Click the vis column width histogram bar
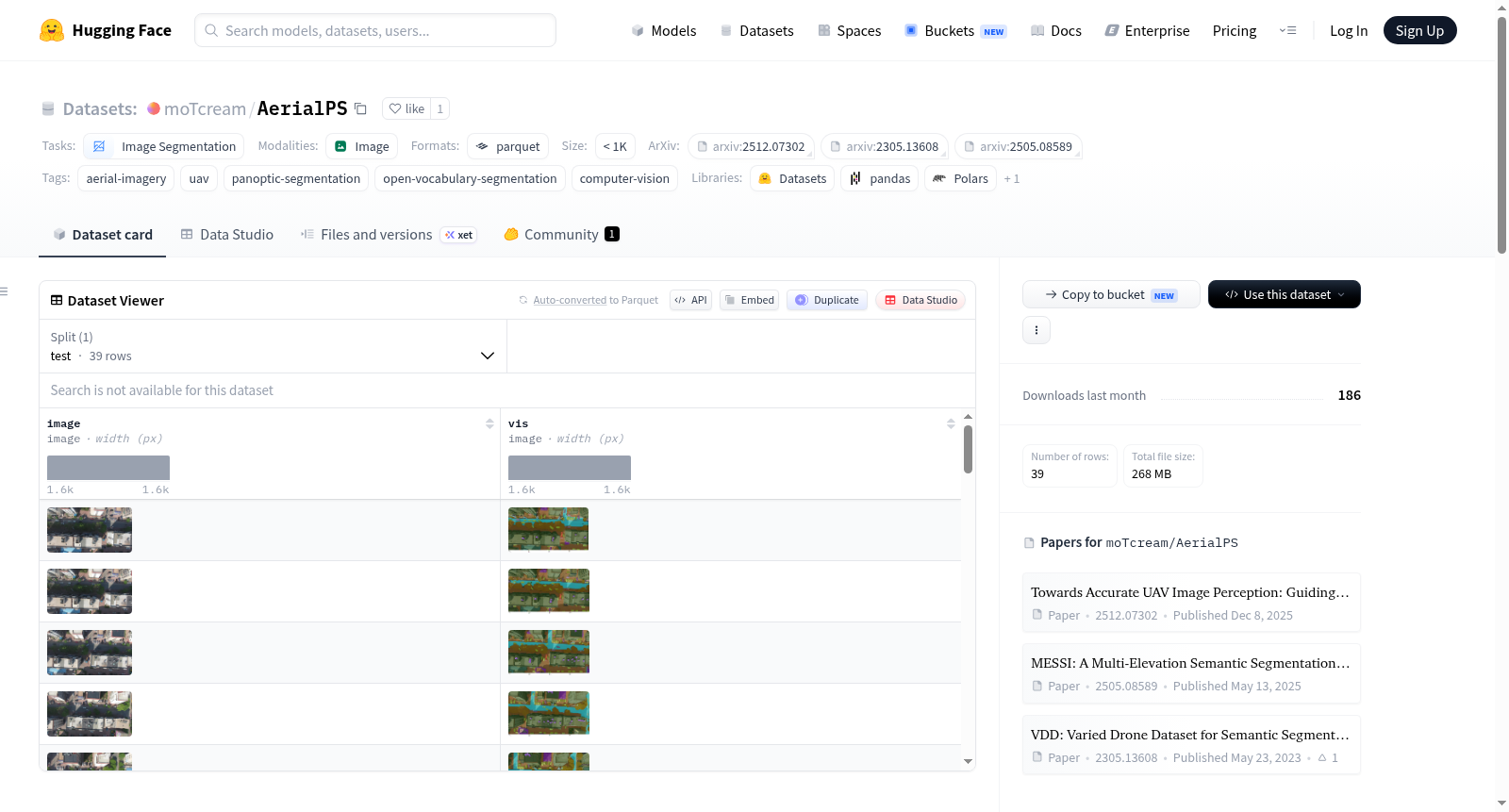 click(x=570, y=467)
